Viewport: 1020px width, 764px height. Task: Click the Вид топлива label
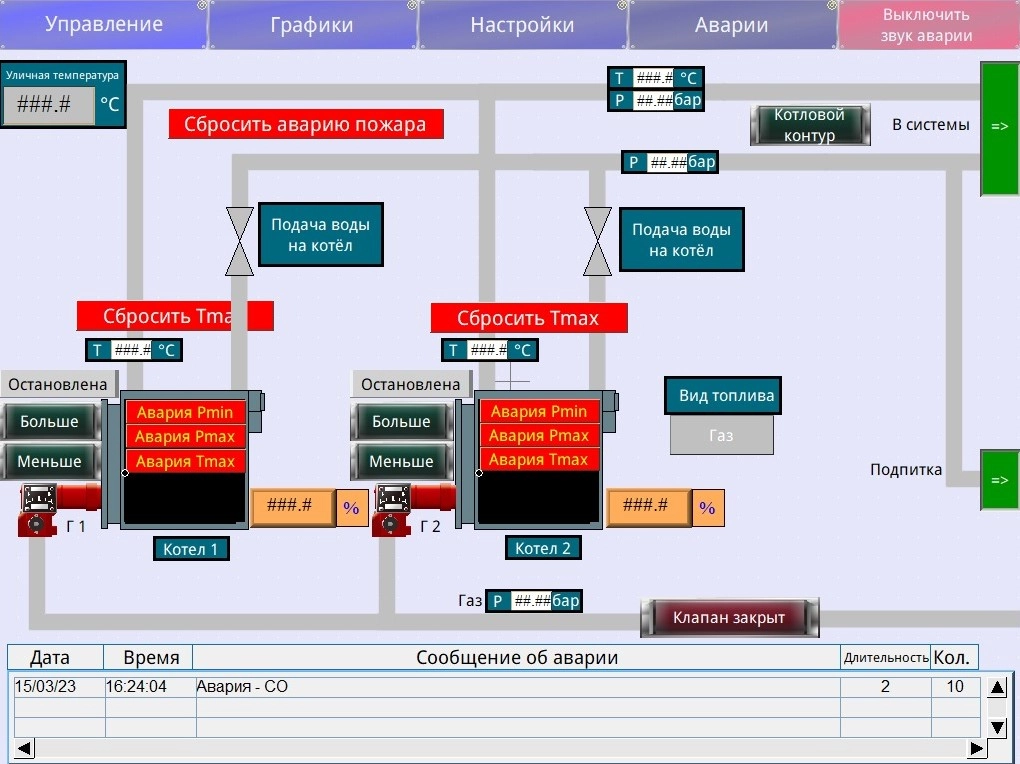pos(723,395)
